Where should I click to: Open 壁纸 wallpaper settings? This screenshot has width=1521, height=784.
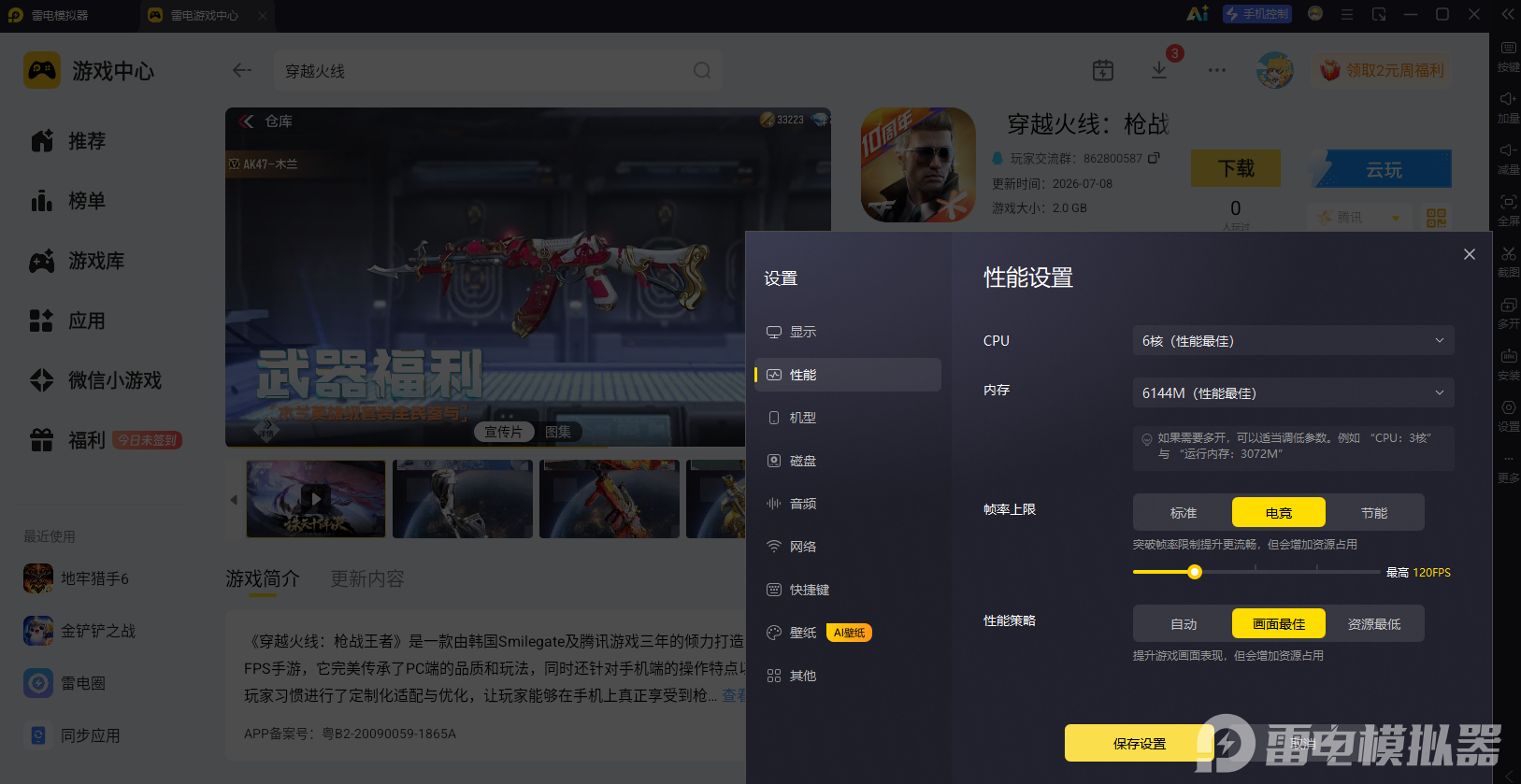[x=848, y=633]
